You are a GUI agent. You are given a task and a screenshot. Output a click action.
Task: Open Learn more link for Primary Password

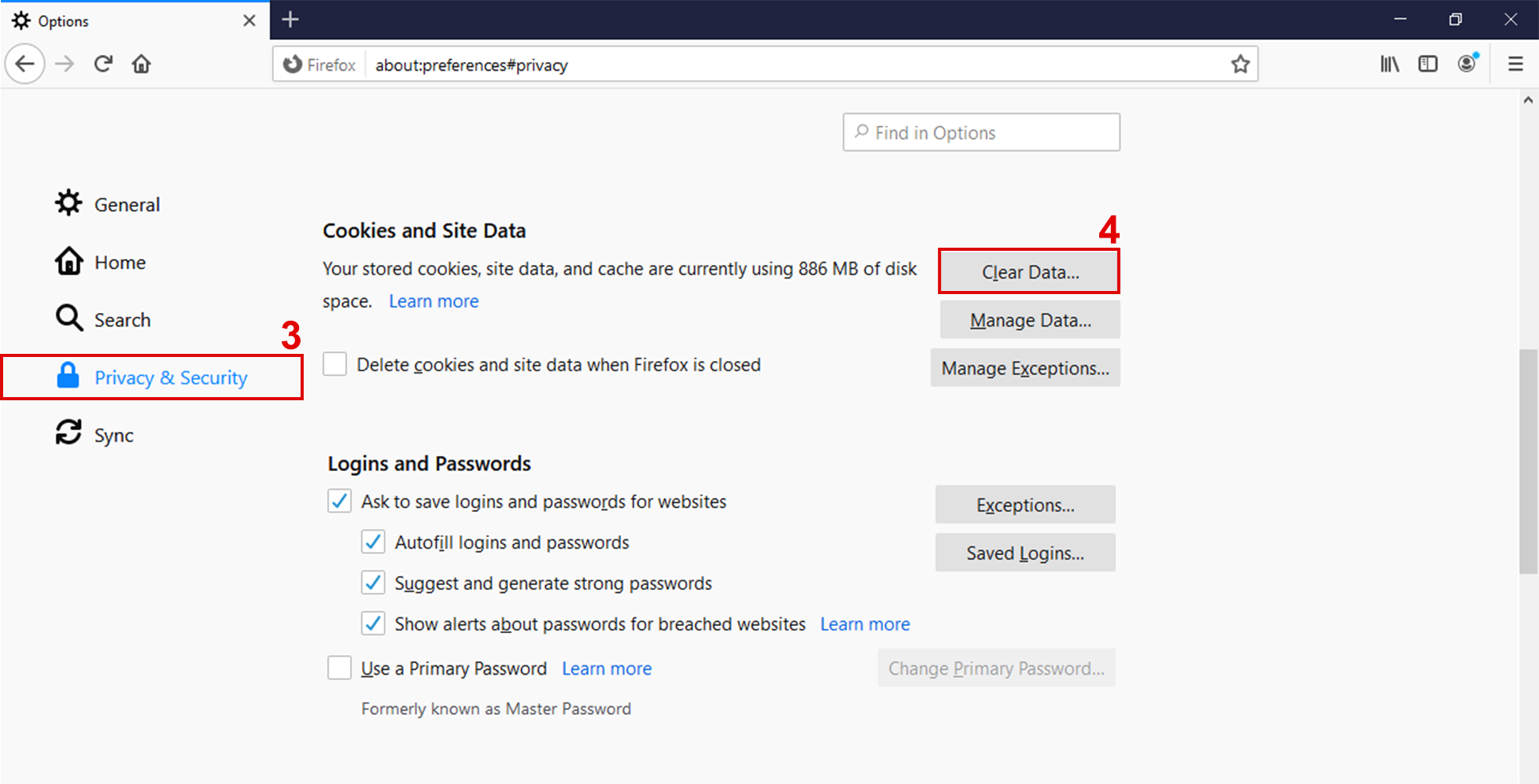tap(607, 668)
